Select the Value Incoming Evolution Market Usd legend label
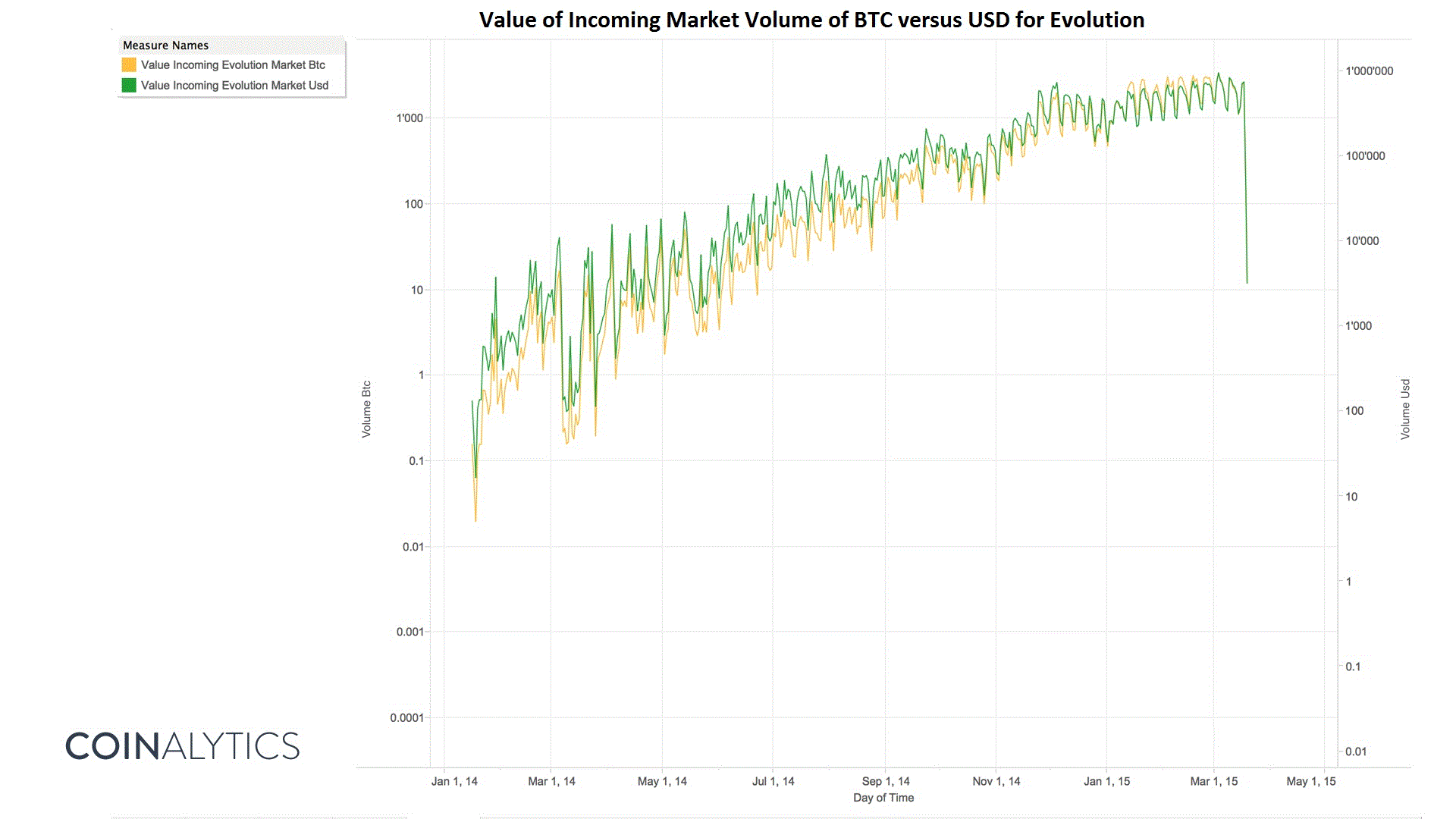The width and height of the screenshot is (1456, 819). pos(234,86)
